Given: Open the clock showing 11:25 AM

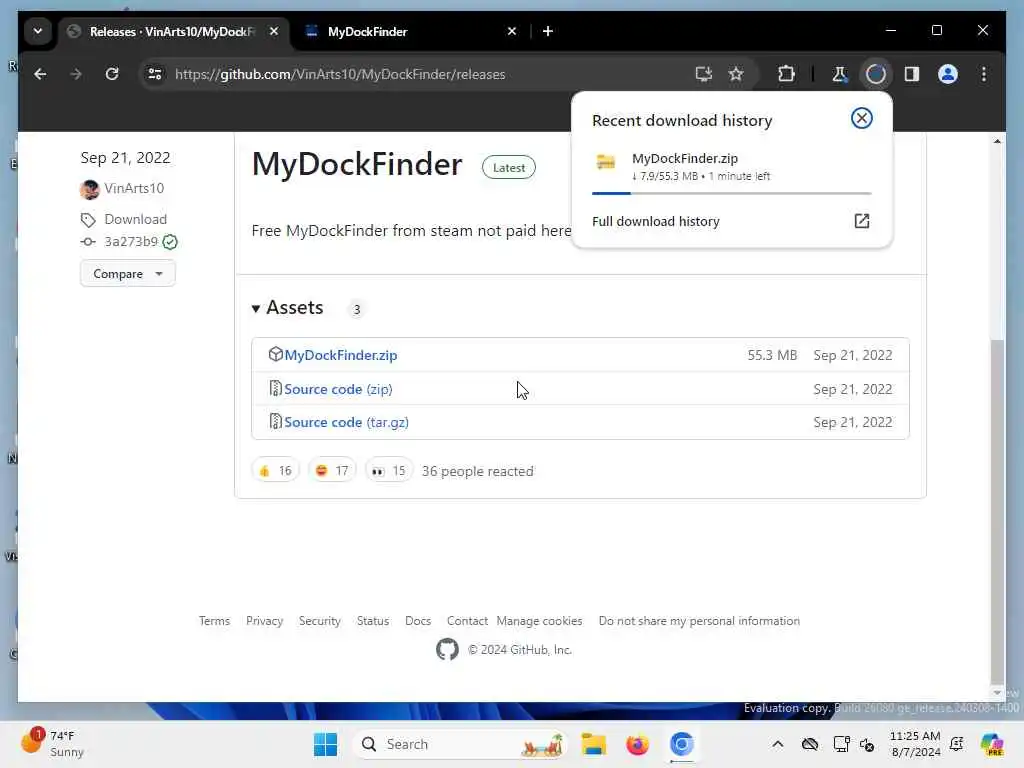Looking at the screenshot, I should 915,744.
